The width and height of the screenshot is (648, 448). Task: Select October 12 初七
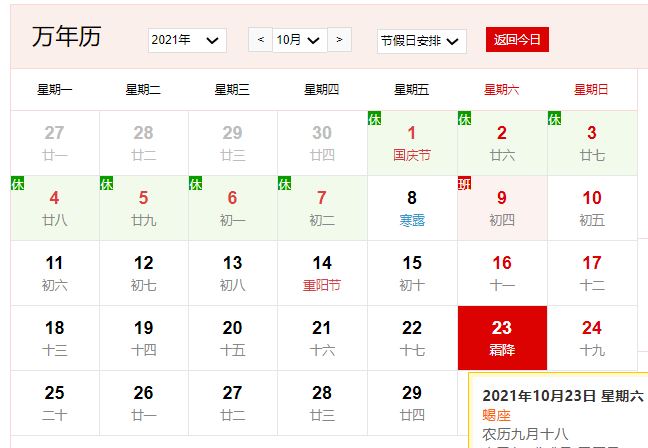(x=144, y=273)
